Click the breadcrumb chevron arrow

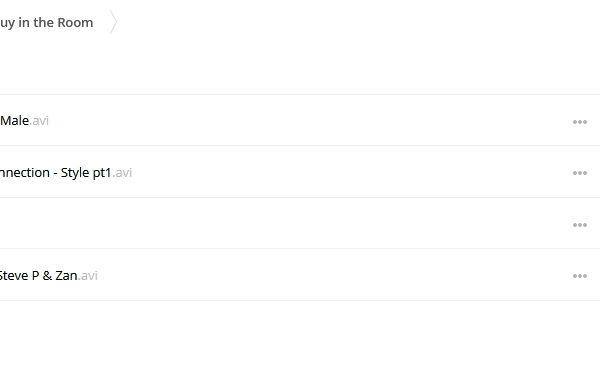[113, 22]
